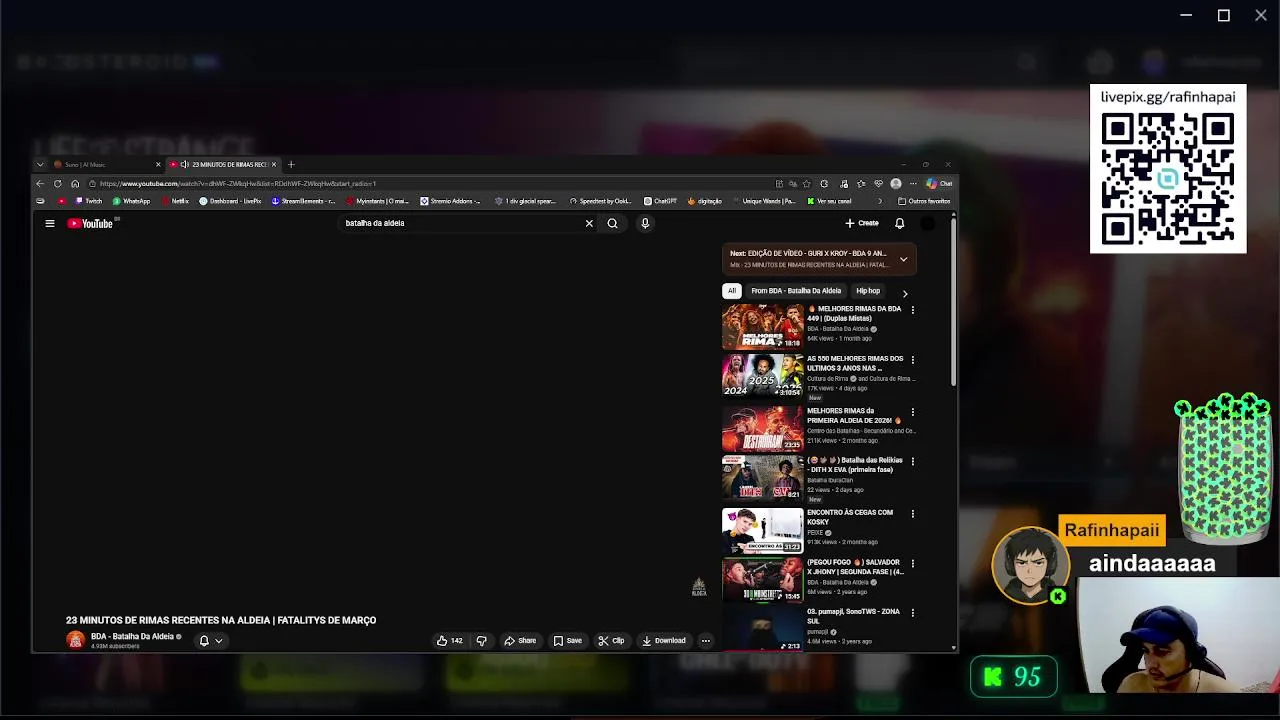This screenshot has width=1280, height=720.
Task: Open ENCONTRO ÀS CEGAS COM KOSKY thumbnail
Action: coord(762,530)
